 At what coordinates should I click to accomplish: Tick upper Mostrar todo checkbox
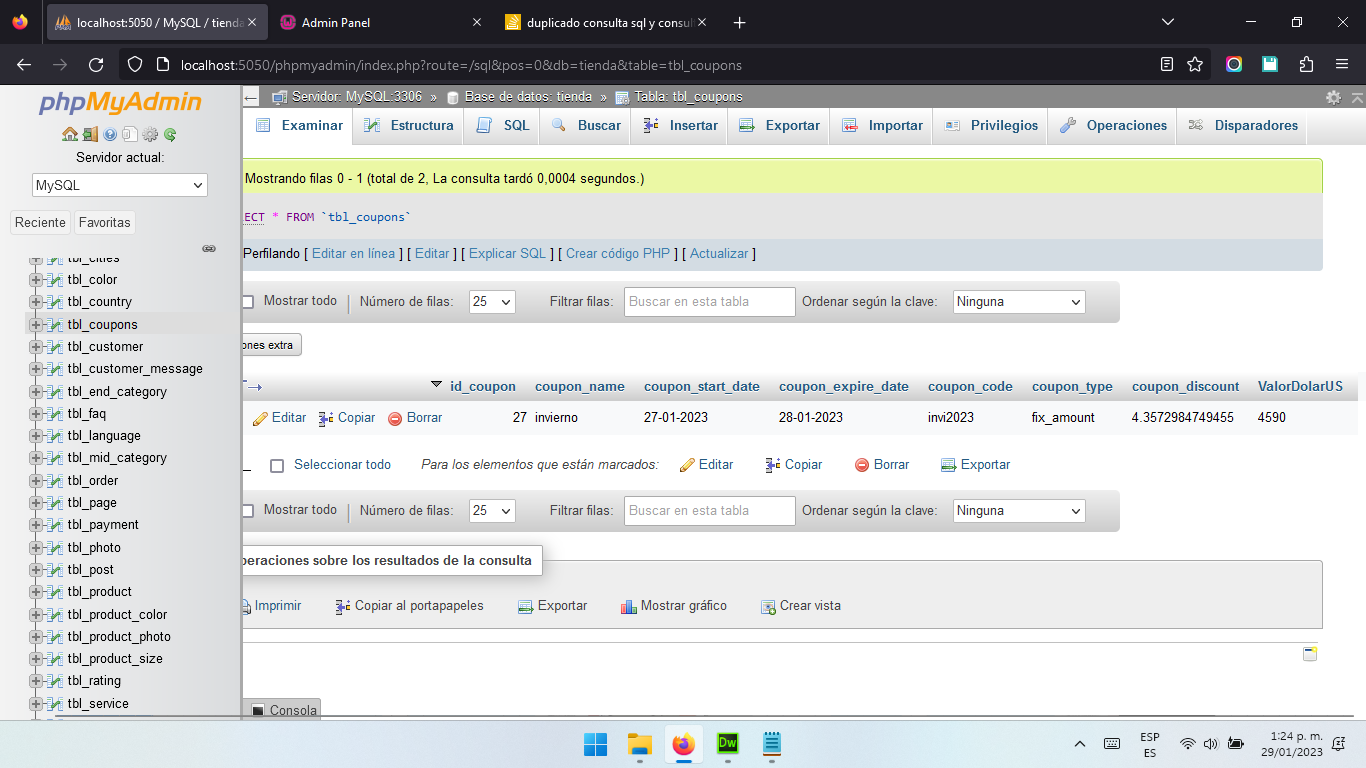(247, 301)
